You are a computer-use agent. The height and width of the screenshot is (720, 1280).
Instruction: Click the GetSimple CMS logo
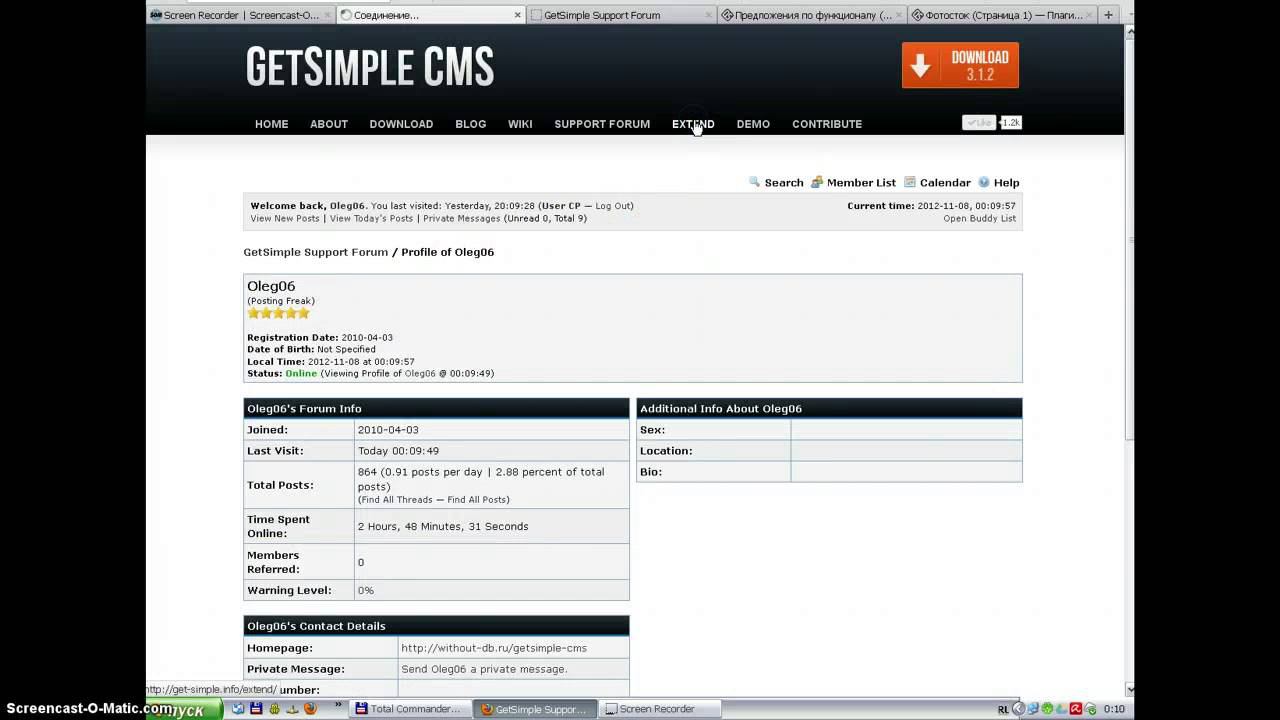click(x=370, y=67)
